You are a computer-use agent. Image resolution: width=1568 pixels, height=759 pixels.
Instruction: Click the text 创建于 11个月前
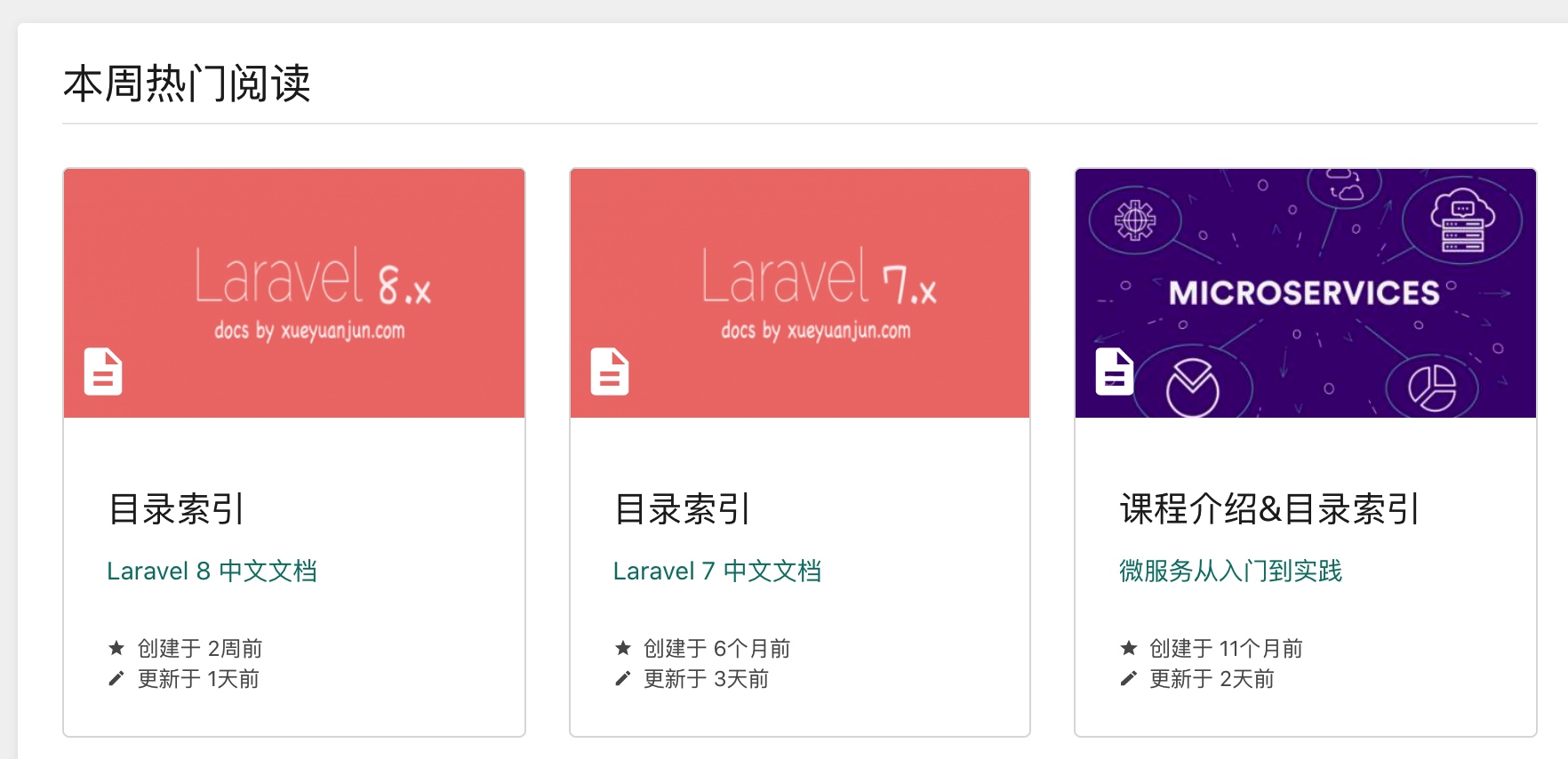click(x=1227, y=649)
